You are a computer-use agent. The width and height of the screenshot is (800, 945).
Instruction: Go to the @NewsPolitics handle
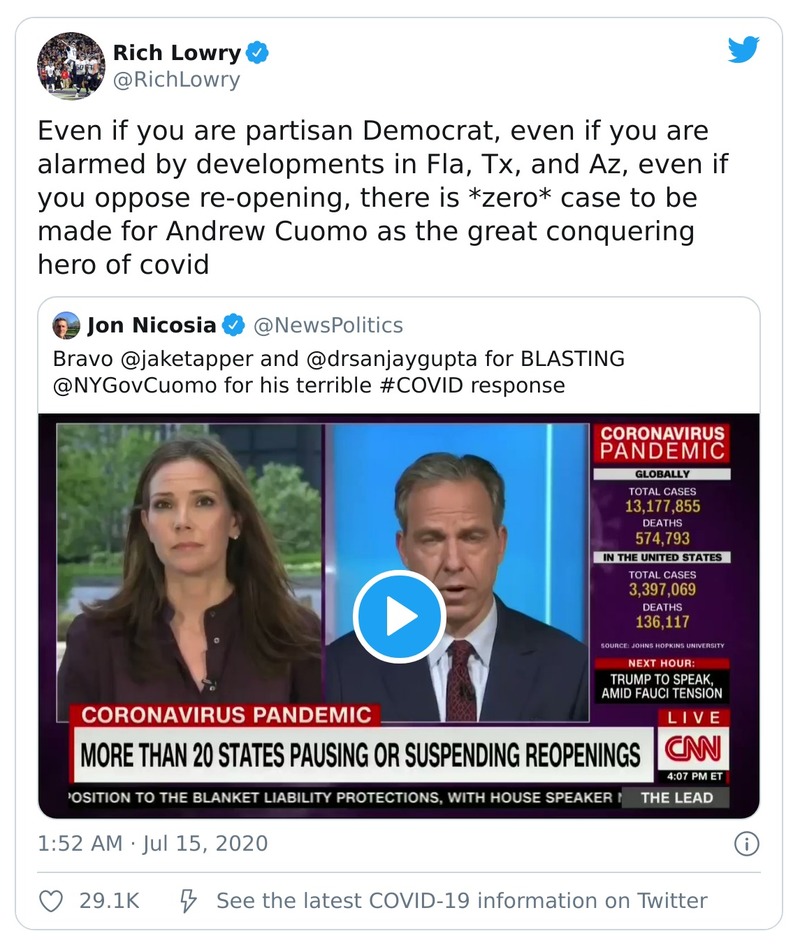[x=328, y=325]
